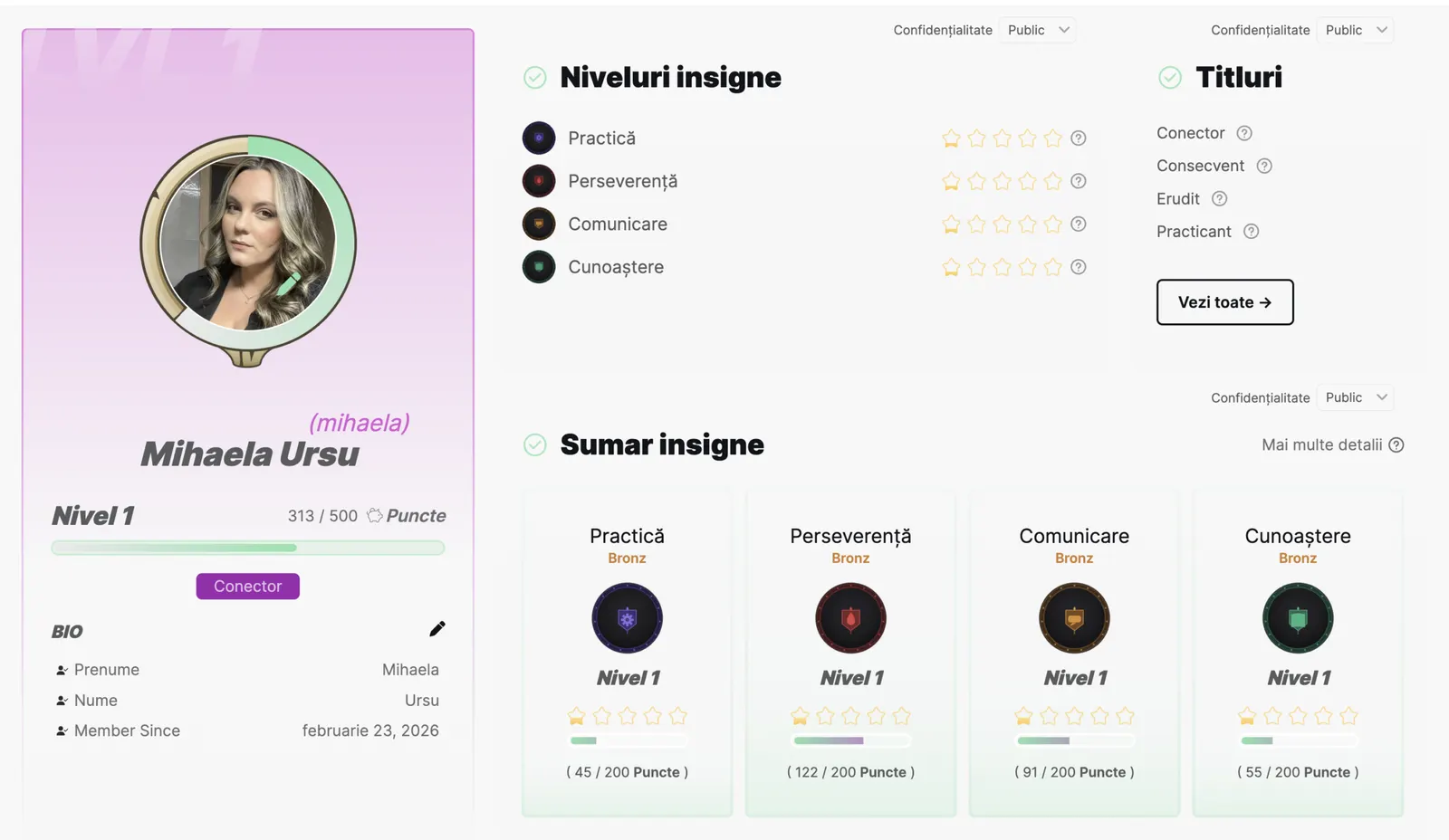Image resolution: width=1449 pixels, height=840 pixels.
Task: Click the Cunoaștere green badge in summary card
Action: [1298, 618]
